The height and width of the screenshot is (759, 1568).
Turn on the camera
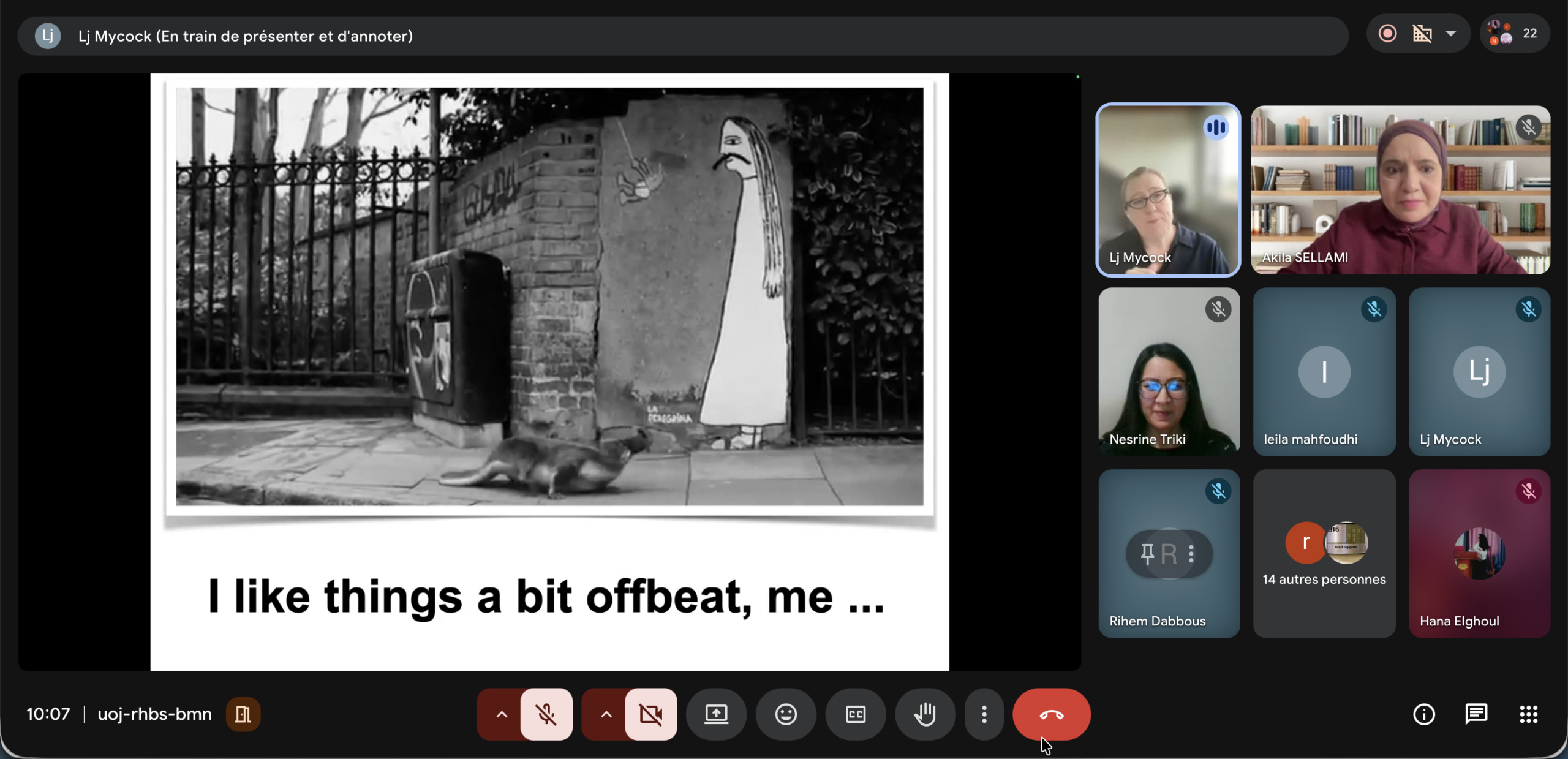(650, 714)
